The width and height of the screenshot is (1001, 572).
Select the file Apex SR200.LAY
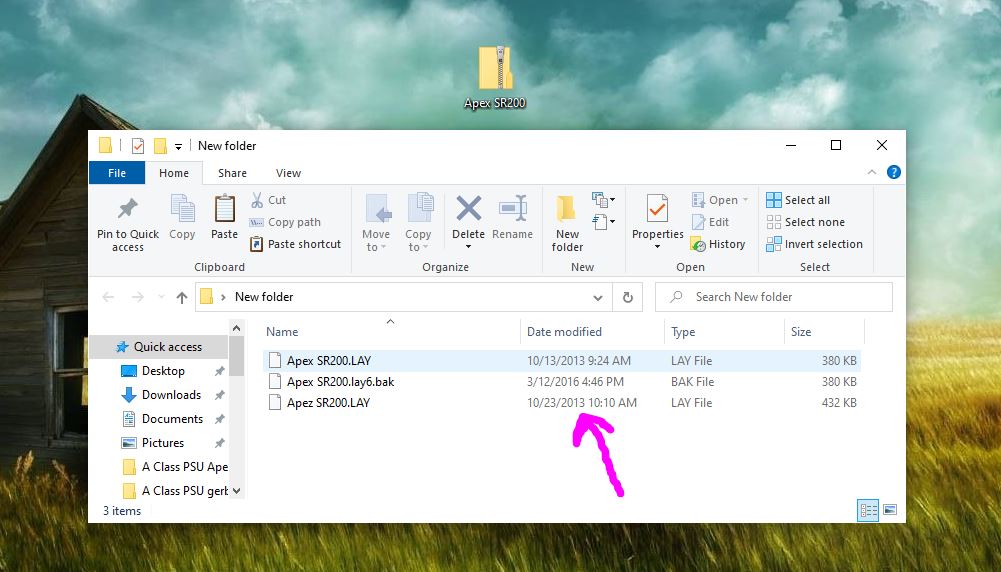(329, 361)
